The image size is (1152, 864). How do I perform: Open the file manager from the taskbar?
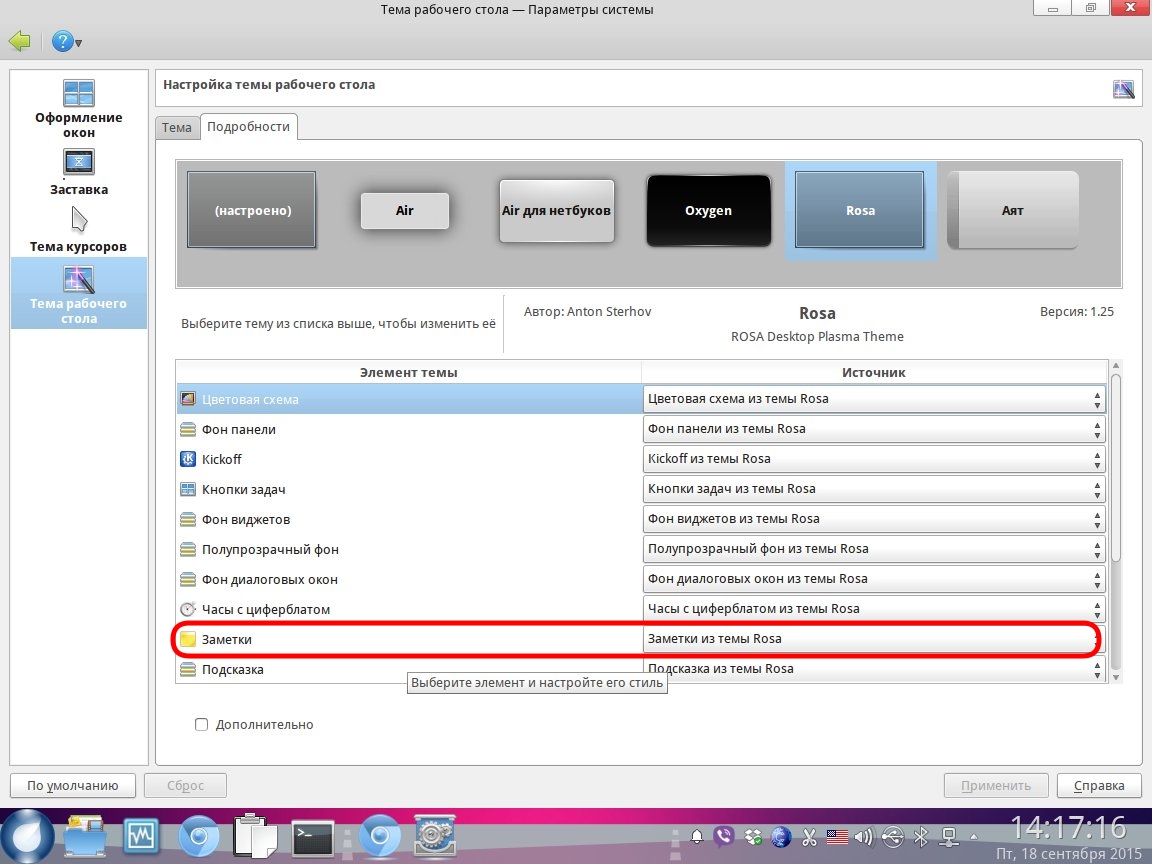click(x=85, y=835)
